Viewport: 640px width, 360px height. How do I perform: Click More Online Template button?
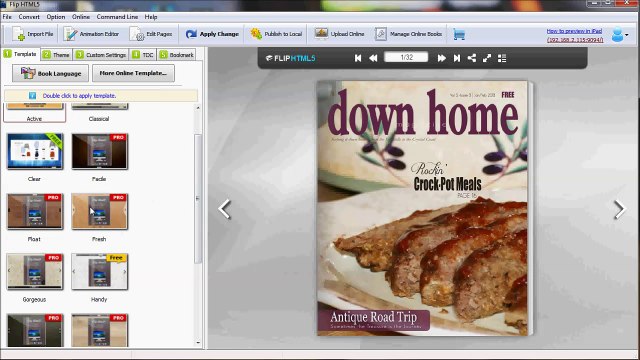133,73
